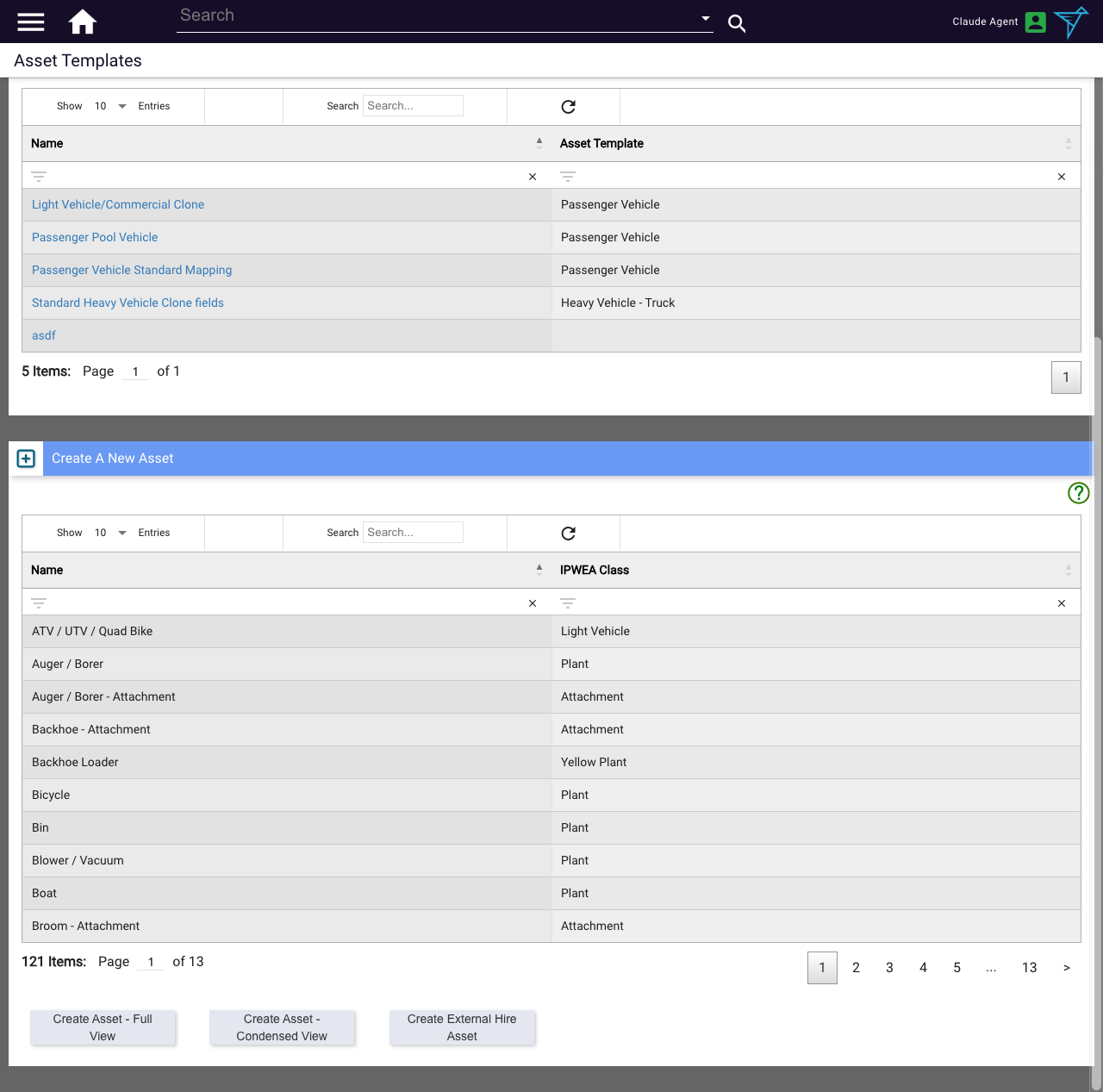Go to page 4 of asset list
Image resolution: width=1103 pixels, height=1092 pixels.
[x=923, y=968]
